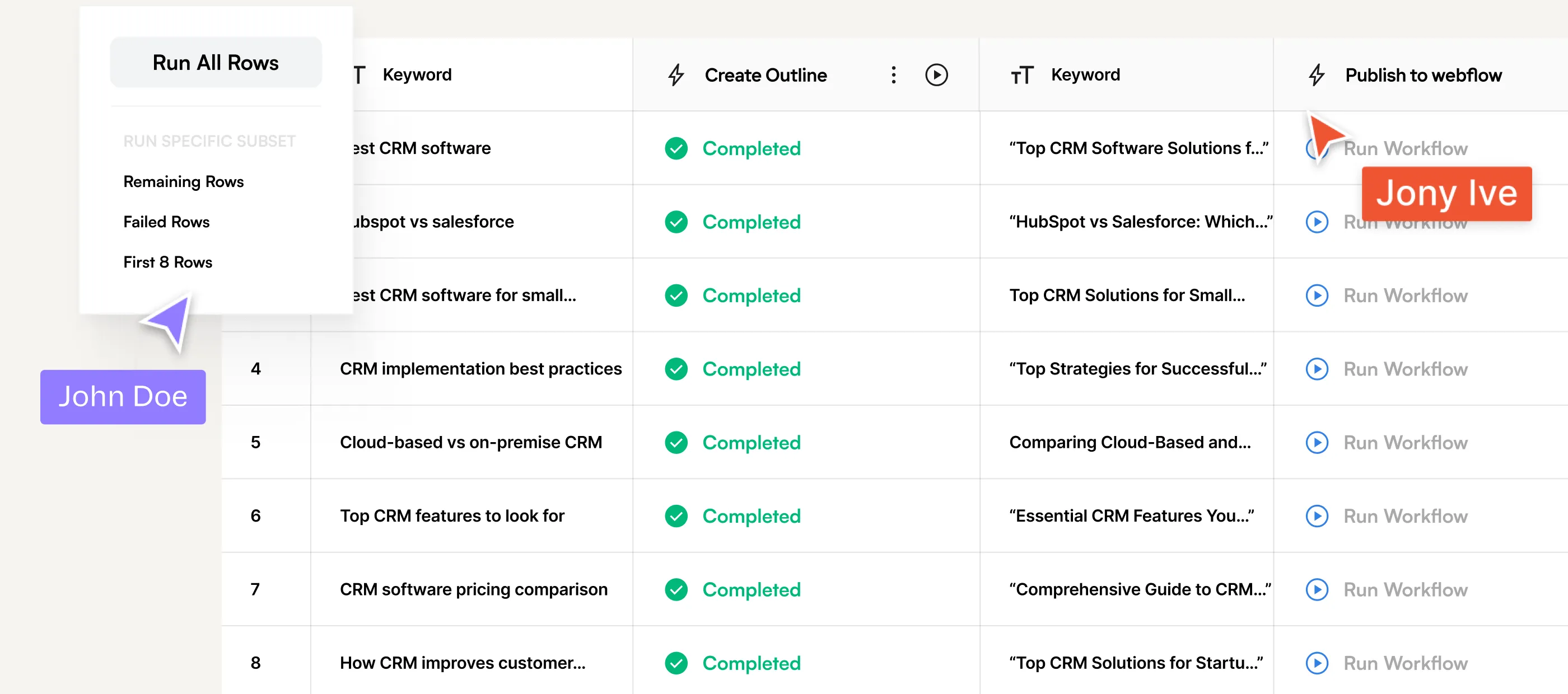This screenshot has width=1568, height=694.
Task: Run Workflow for How CRM improves customer row
Action: point(1317,663)
